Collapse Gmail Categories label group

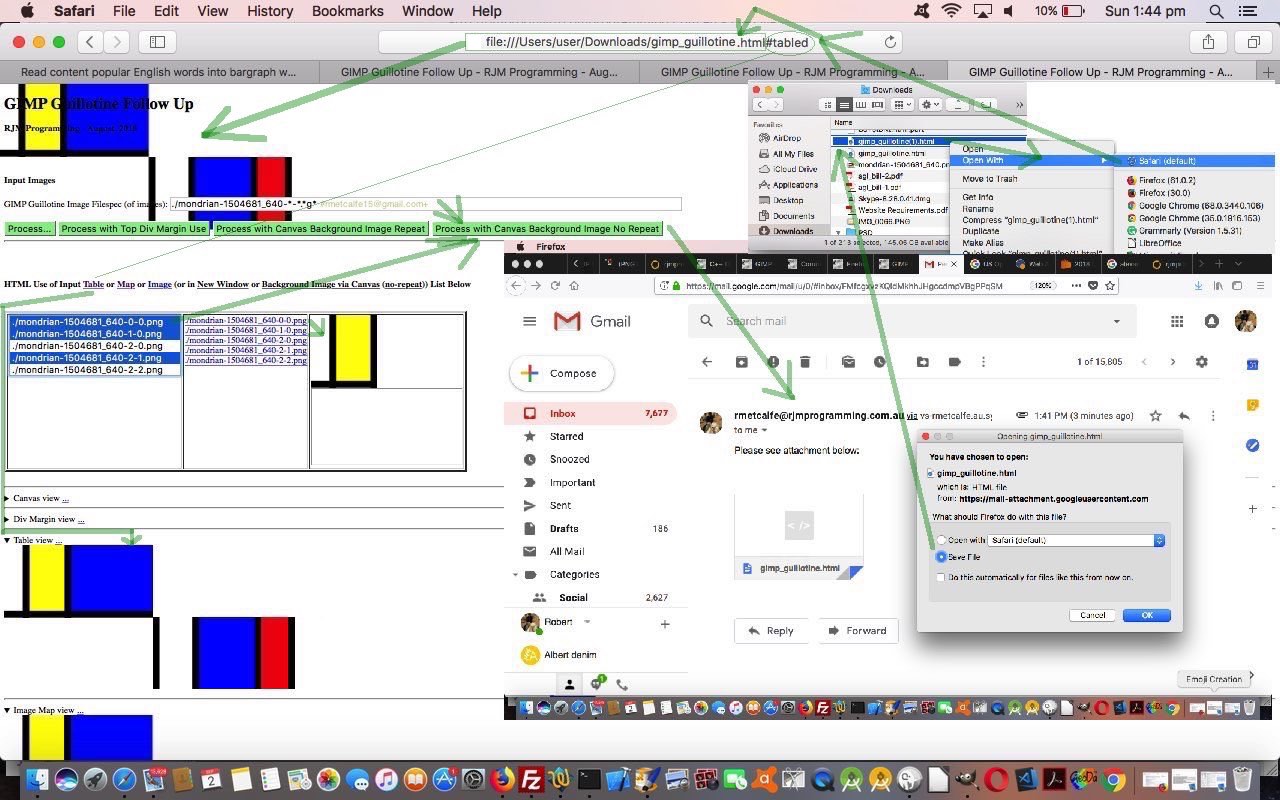tap(516, 575)
